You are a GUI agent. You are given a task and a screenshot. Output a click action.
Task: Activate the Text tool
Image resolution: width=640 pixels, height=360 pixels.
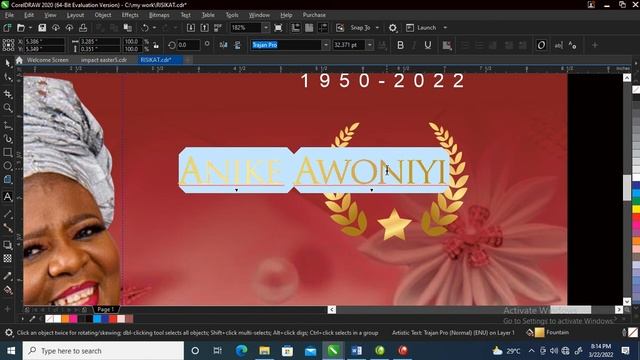point(8,197)
